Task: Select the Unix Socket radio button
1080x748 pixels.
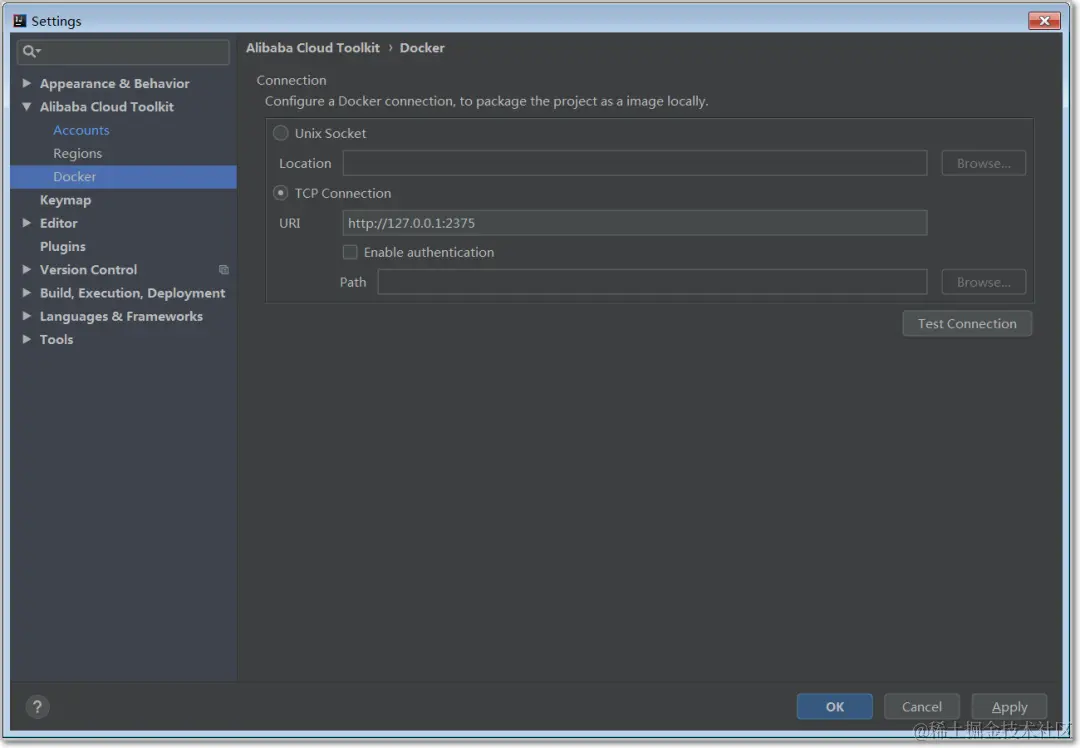Action: point(280,133)
